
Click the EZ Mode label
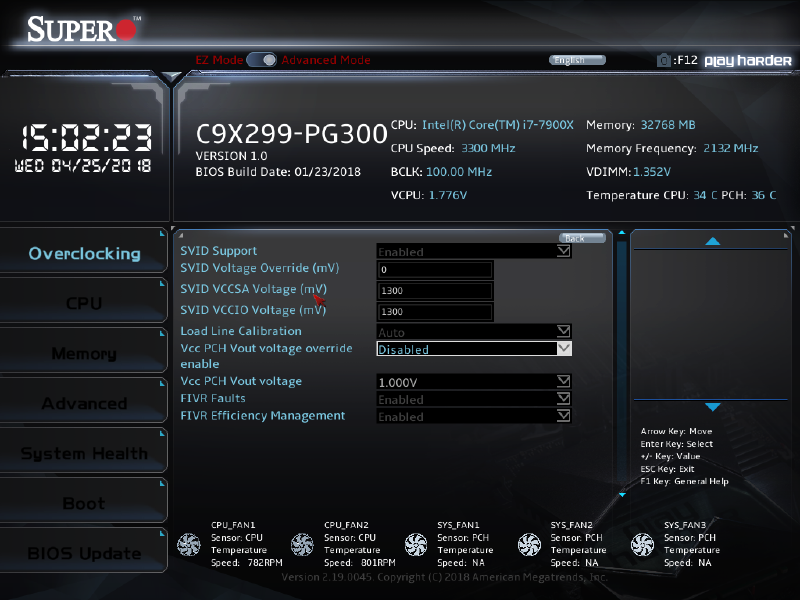(x=219, y=60)
